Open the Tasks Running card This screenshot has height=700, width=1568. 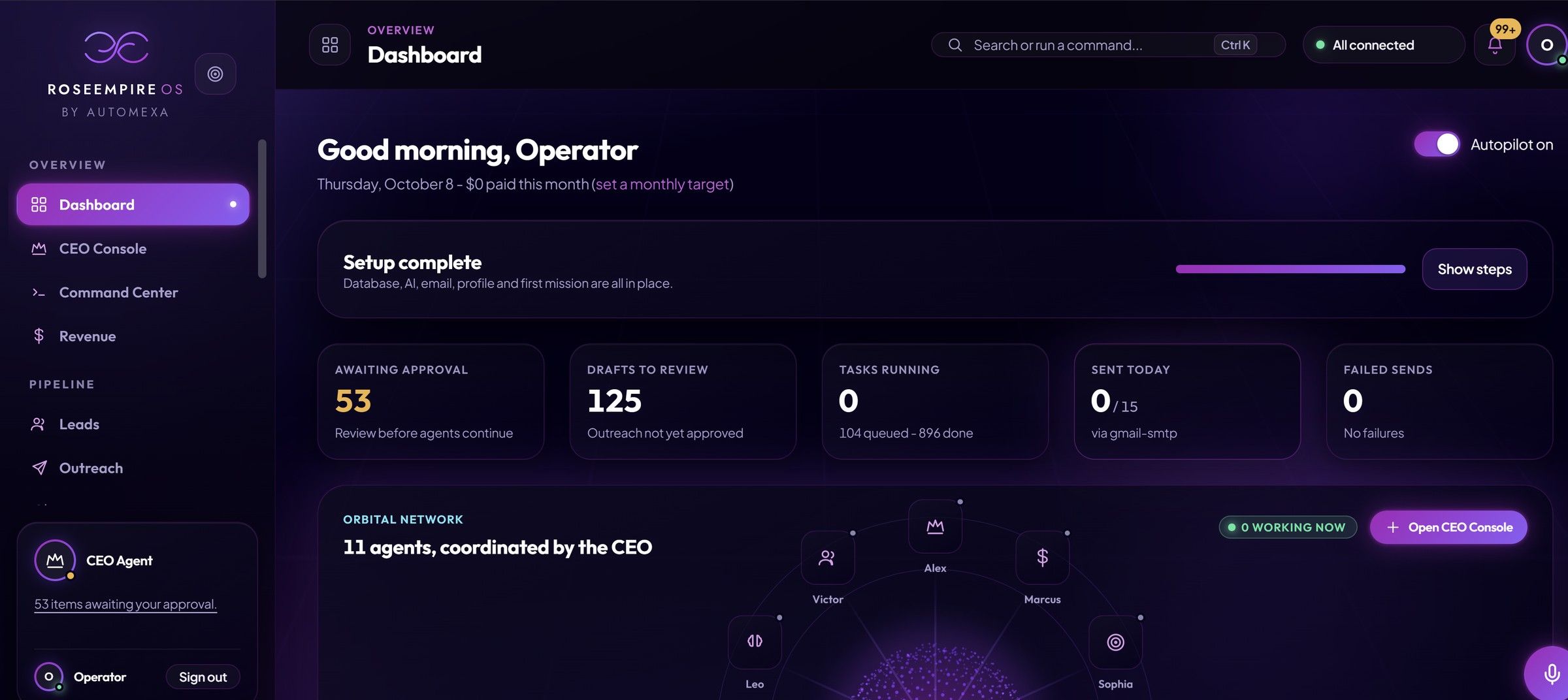tap(935, 402)
